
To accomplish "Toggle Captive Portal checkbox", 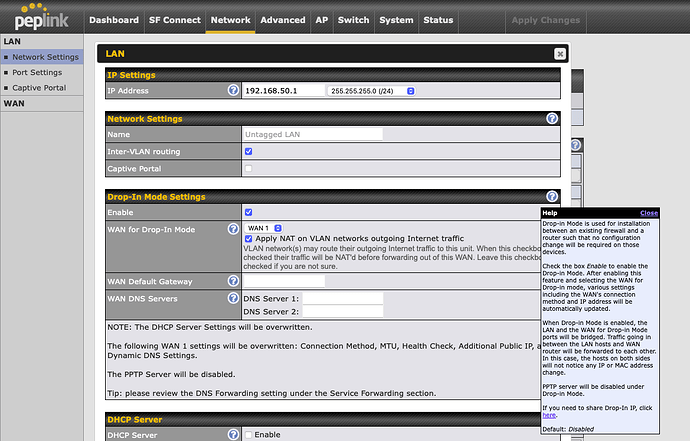I will tap(249, 169).
